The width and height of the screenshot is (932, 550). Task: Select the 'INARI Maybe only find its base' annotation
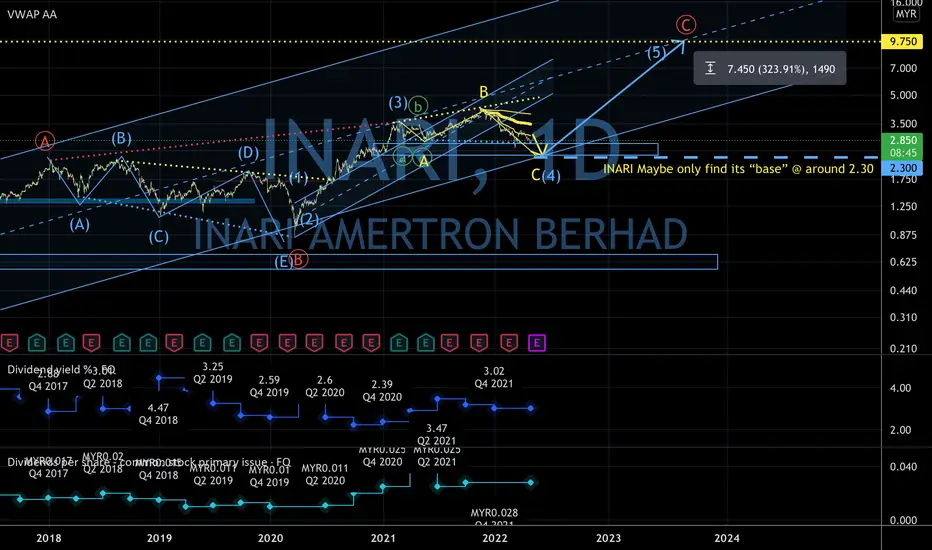coord(738,169)
